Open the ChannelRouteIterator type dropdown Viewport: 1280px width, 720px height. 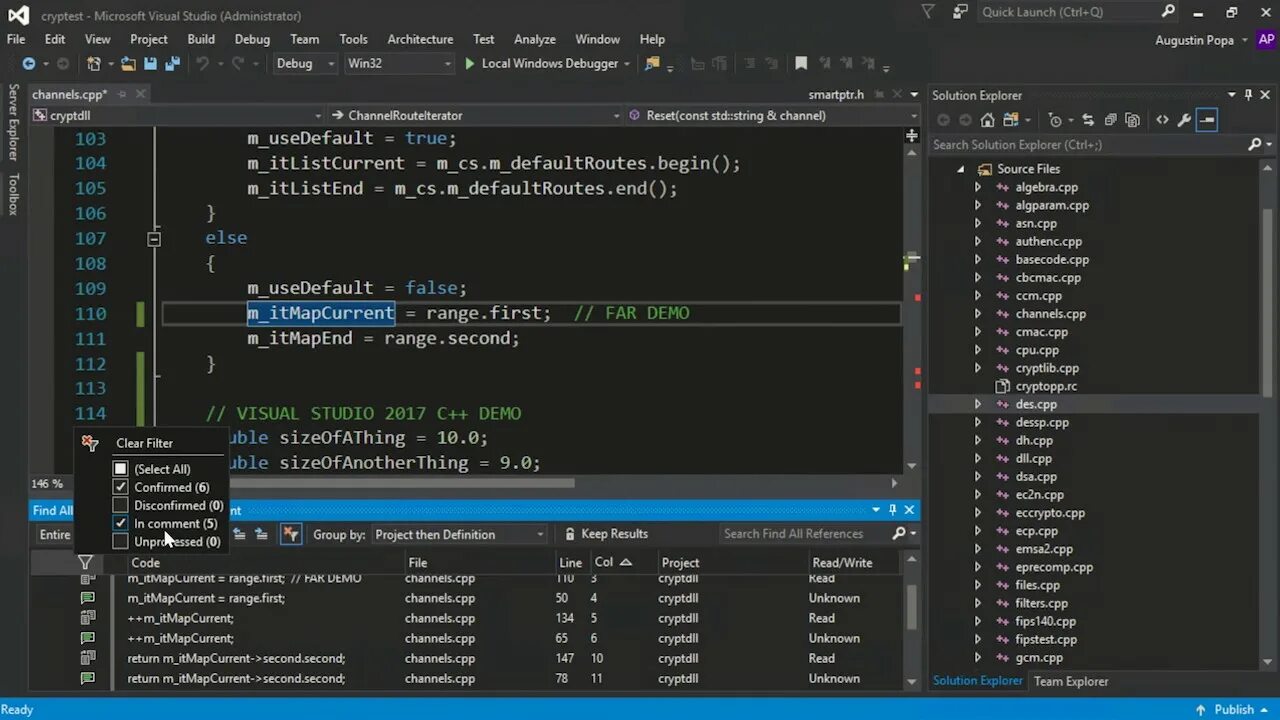tap(477, 115)
